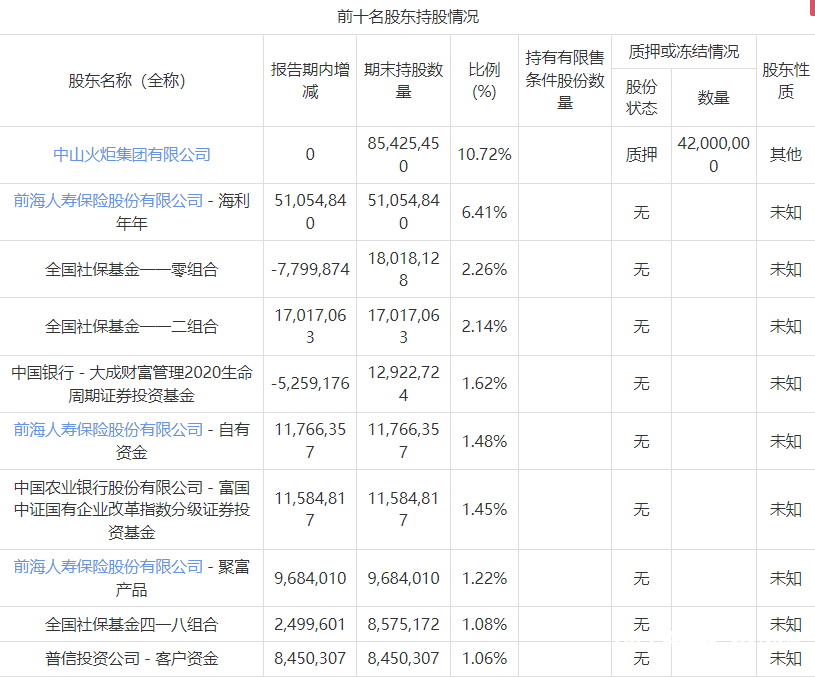Open the 中山火炬集团有限公司 shareholder link
This screenshot has height=678, width=815.
tap(132, 155)
